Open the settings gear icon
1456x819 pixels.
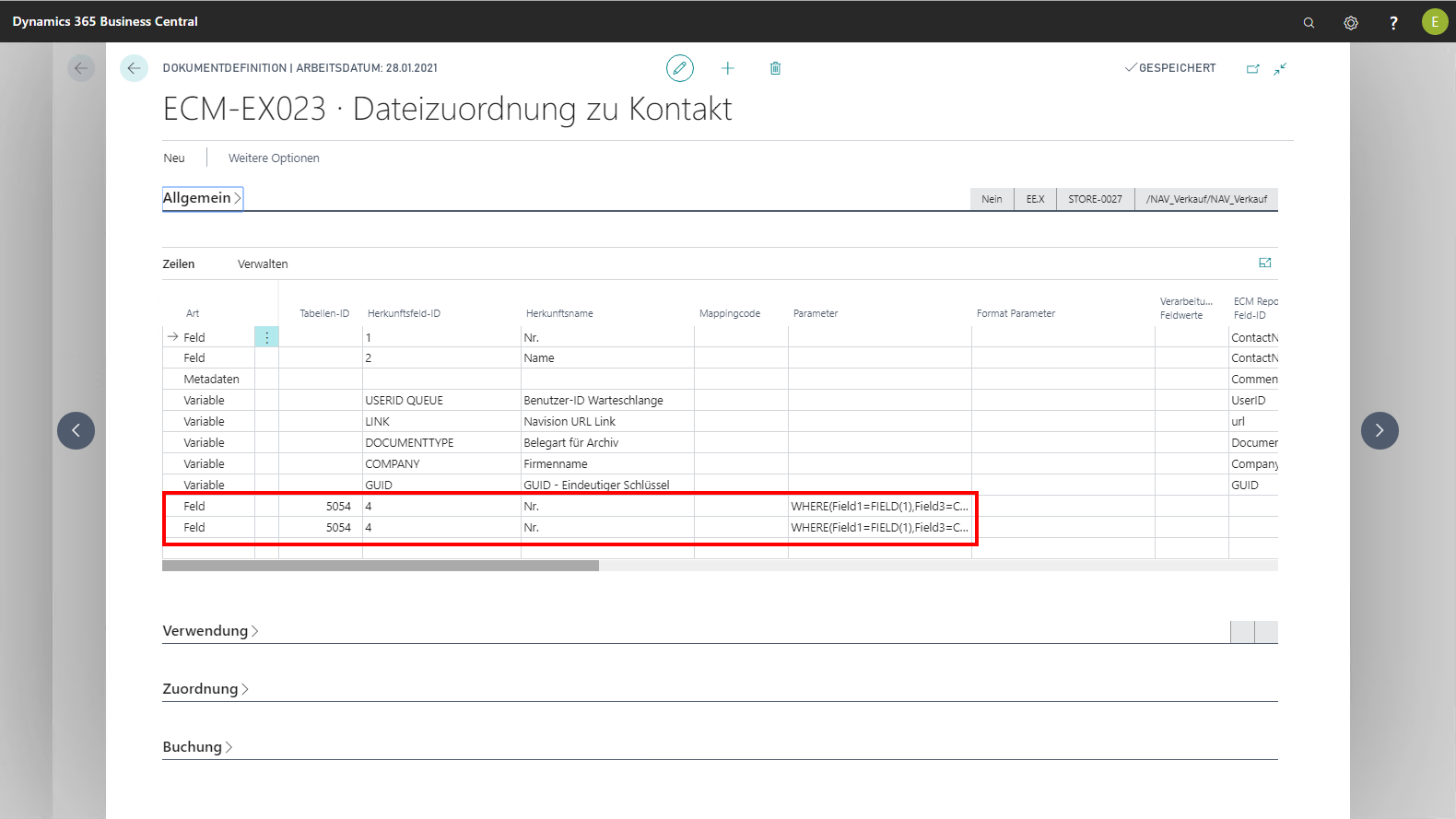(1350, 22)
